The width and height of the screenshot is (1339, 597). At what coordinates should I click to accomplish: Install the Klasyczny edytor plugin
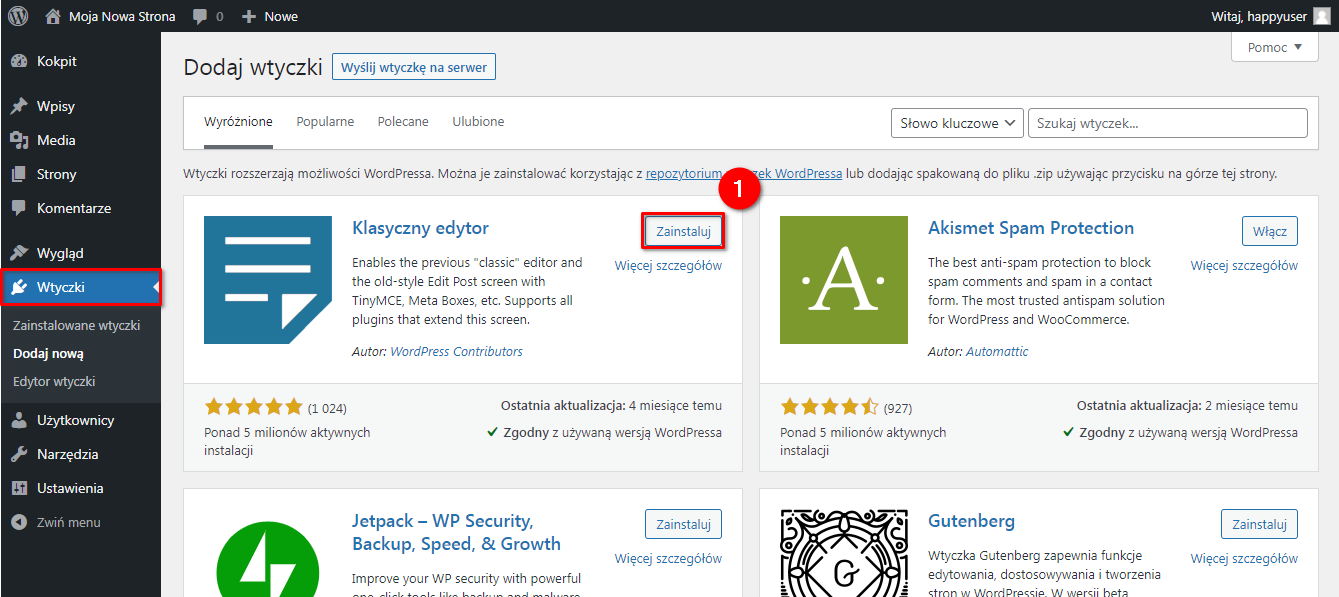point(683,231)
